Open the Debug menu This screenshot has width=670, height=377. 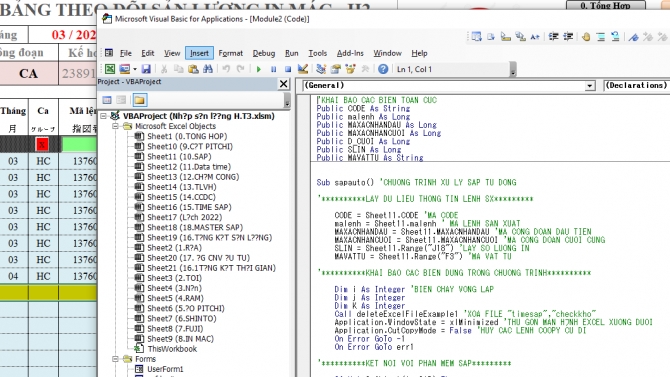[264, 53]
